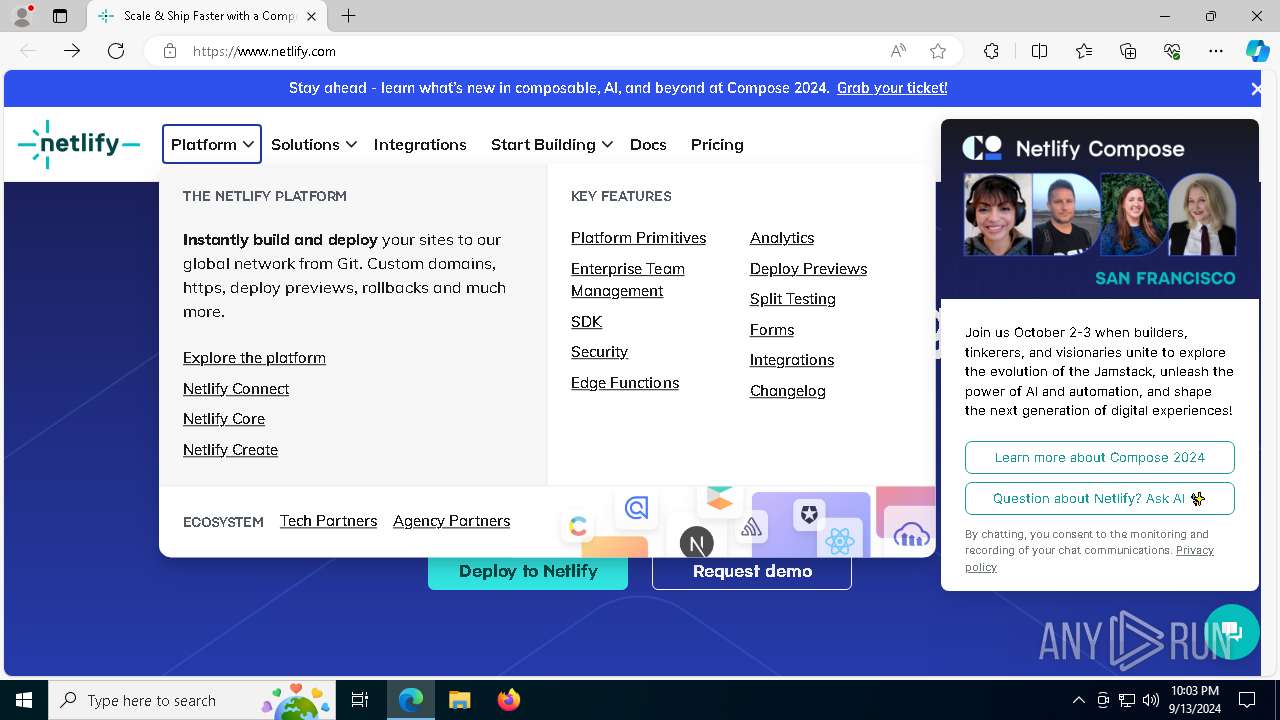This screenshot has height=720, width=1280.
Task: Open the Platform Primitives link
Action: pyautogui.click(x=638, y=238)
